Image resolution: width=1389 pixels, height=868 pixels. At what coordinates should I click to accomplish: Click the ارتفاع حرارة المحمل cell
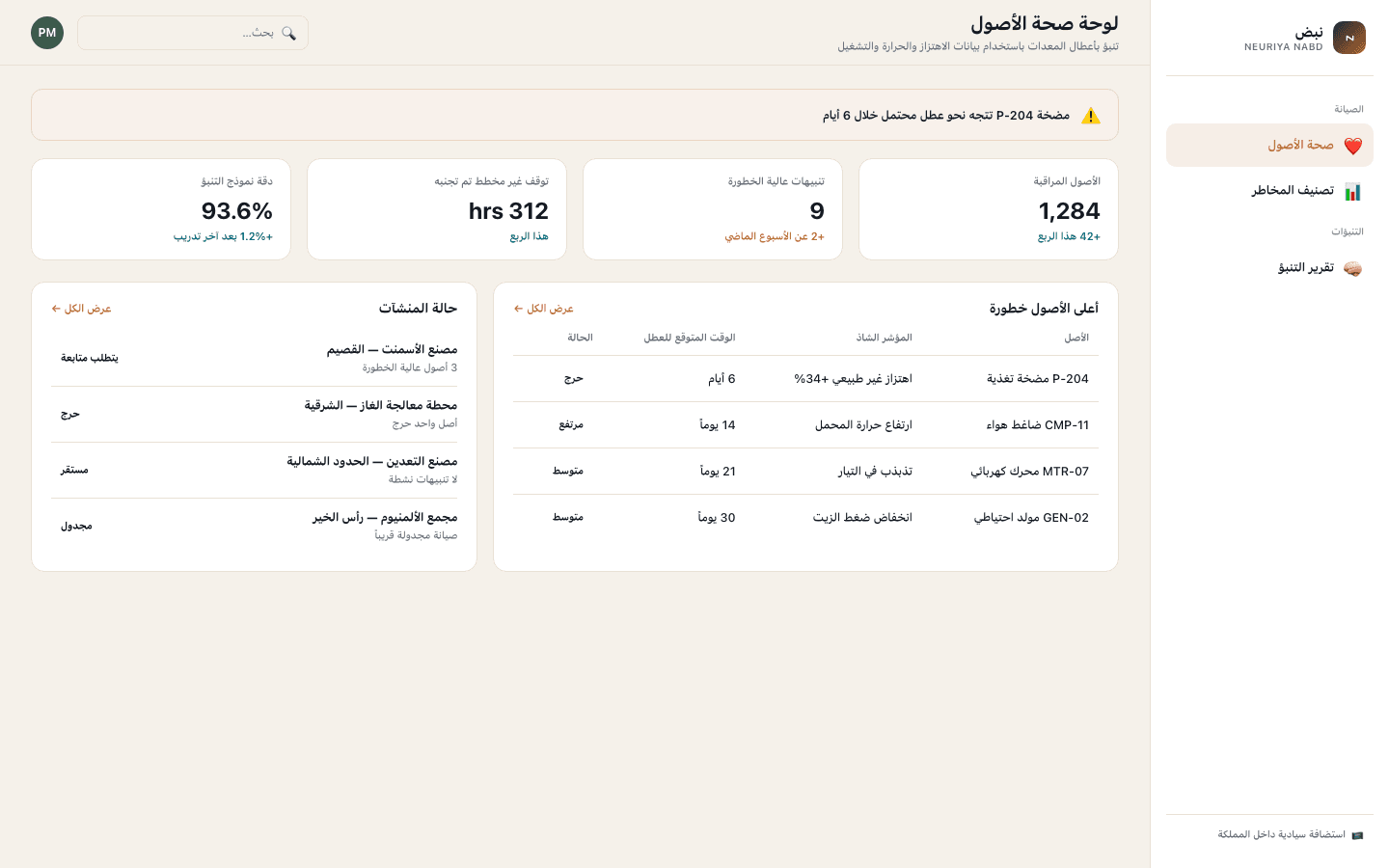pos(863,425)
